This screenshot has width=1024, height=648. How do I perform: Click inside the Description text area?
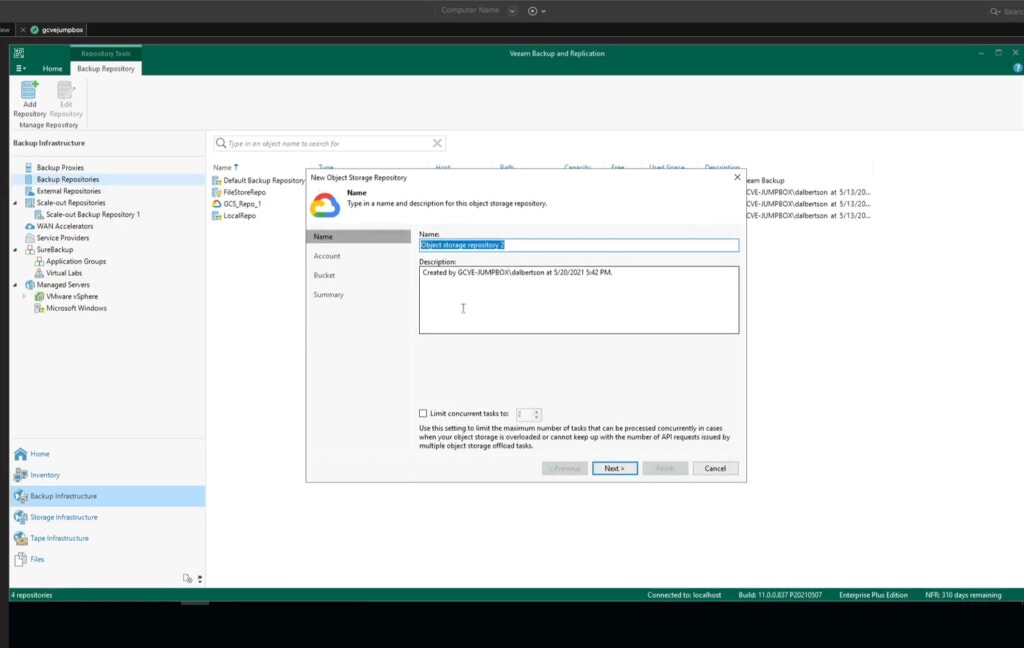point(579,300)
